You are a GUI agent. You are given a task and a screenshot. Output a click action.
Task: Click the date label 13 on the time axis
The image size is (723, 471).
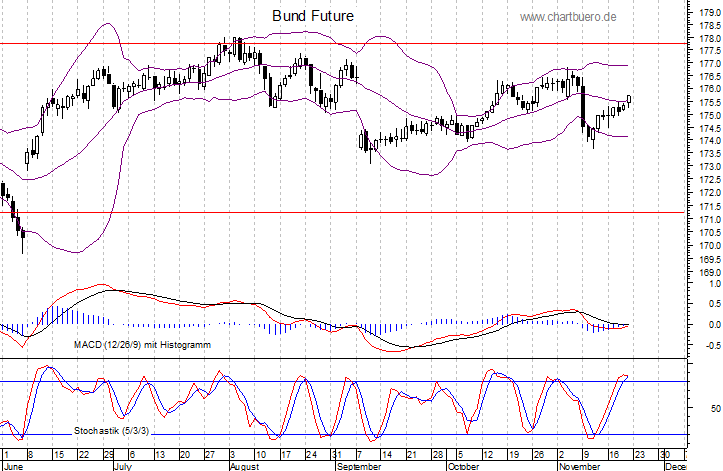coord(160,455)
